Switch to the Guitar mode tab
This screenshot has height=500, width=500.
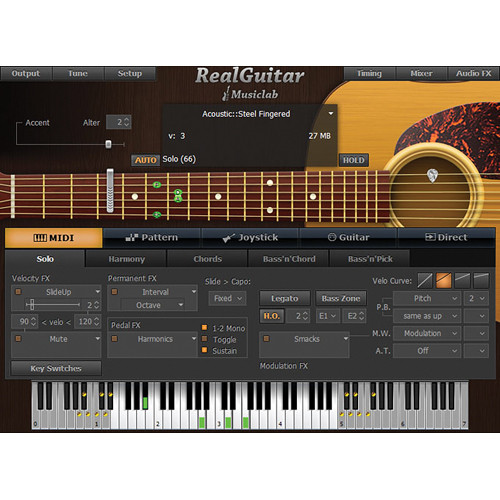click(349, 238)
